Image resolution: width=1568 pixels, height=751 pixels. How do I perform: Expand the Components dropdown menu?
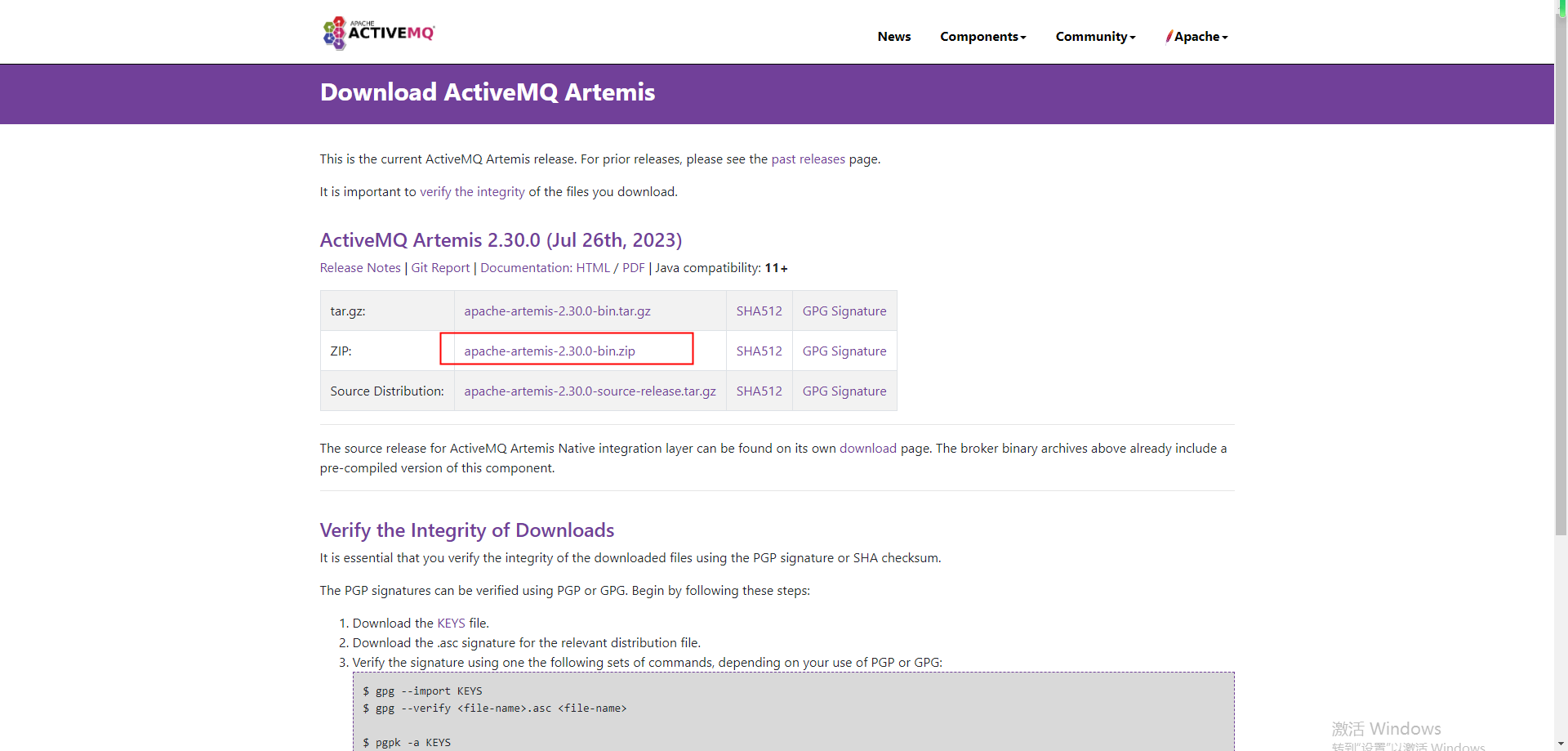(x=982, y=37)
